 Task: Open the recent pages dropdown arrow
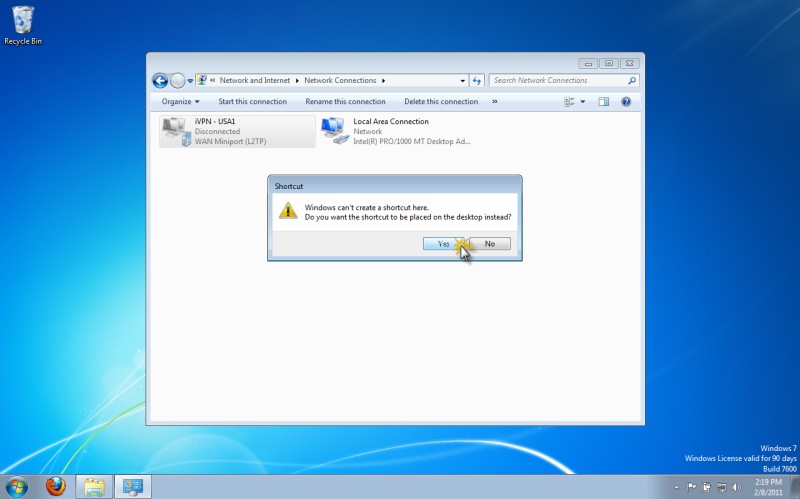(190, 81)
